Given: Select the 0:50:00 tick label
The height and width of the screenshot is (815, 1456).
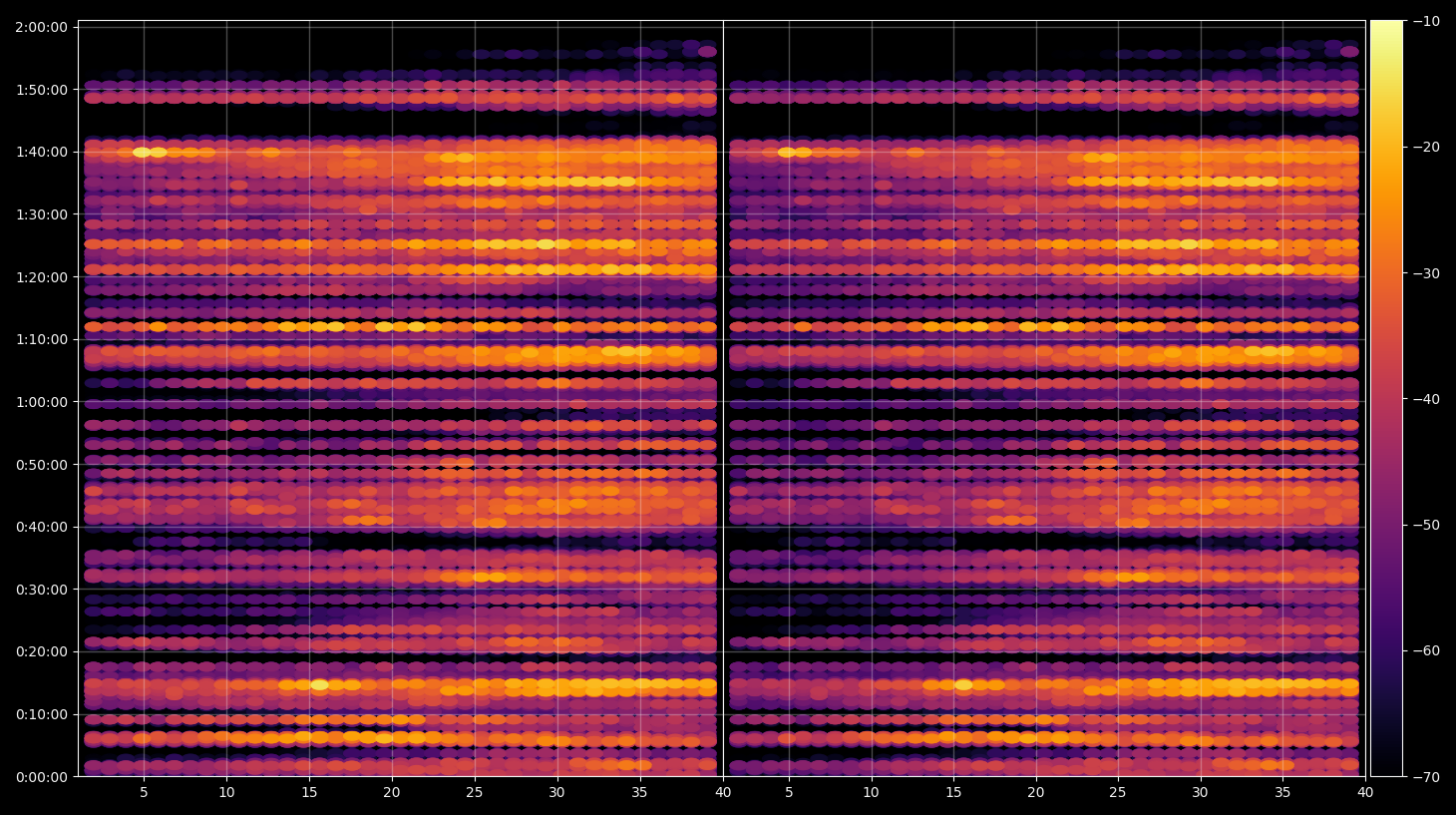Looking at the screenshot, I should (41, 465).
